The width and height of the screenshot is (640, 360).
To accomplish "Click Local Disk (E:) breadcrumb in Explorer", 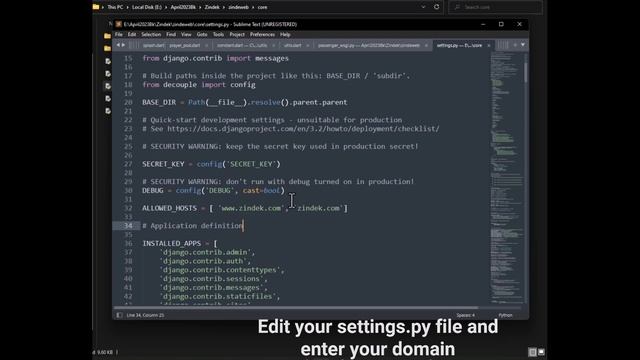I will tap(147, 7).
